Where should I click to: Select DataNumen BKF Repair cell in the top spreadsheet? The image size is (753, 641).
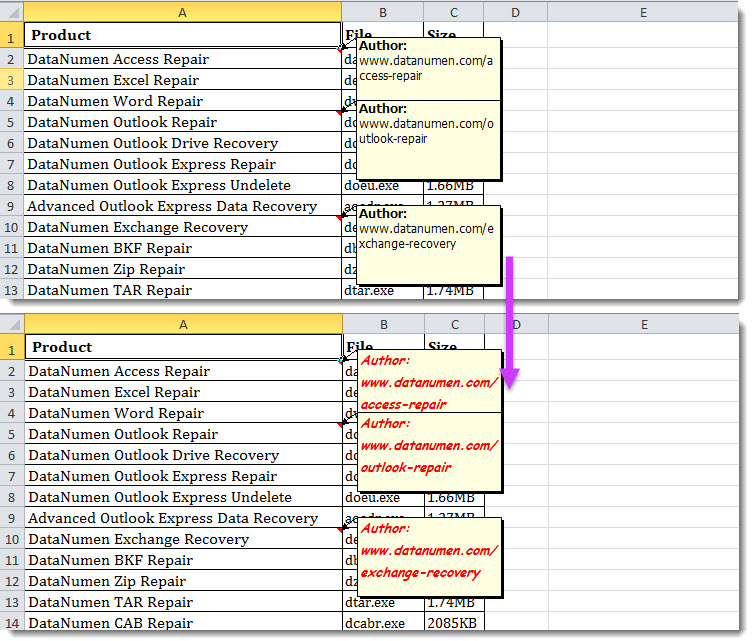[182, 248]
